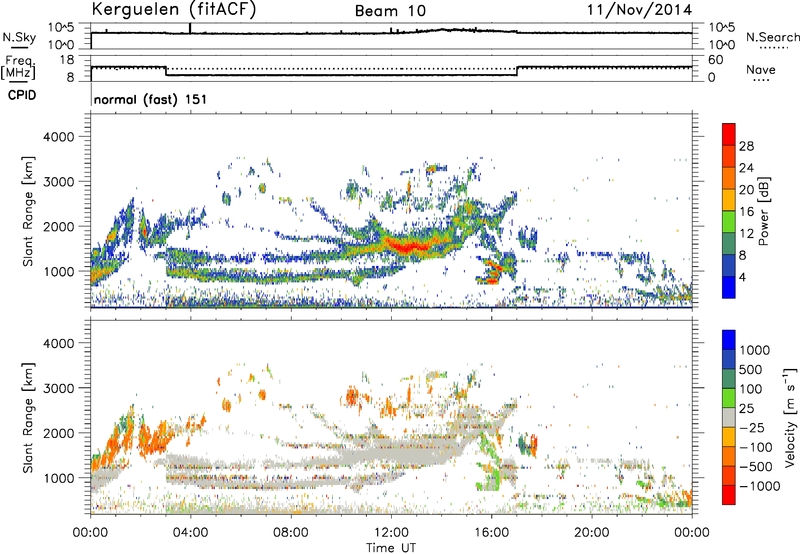Click the '16' tick on power scale
The width and height of the screenshot is (800, 554).
pyautogui.click(x=746, y=211)
